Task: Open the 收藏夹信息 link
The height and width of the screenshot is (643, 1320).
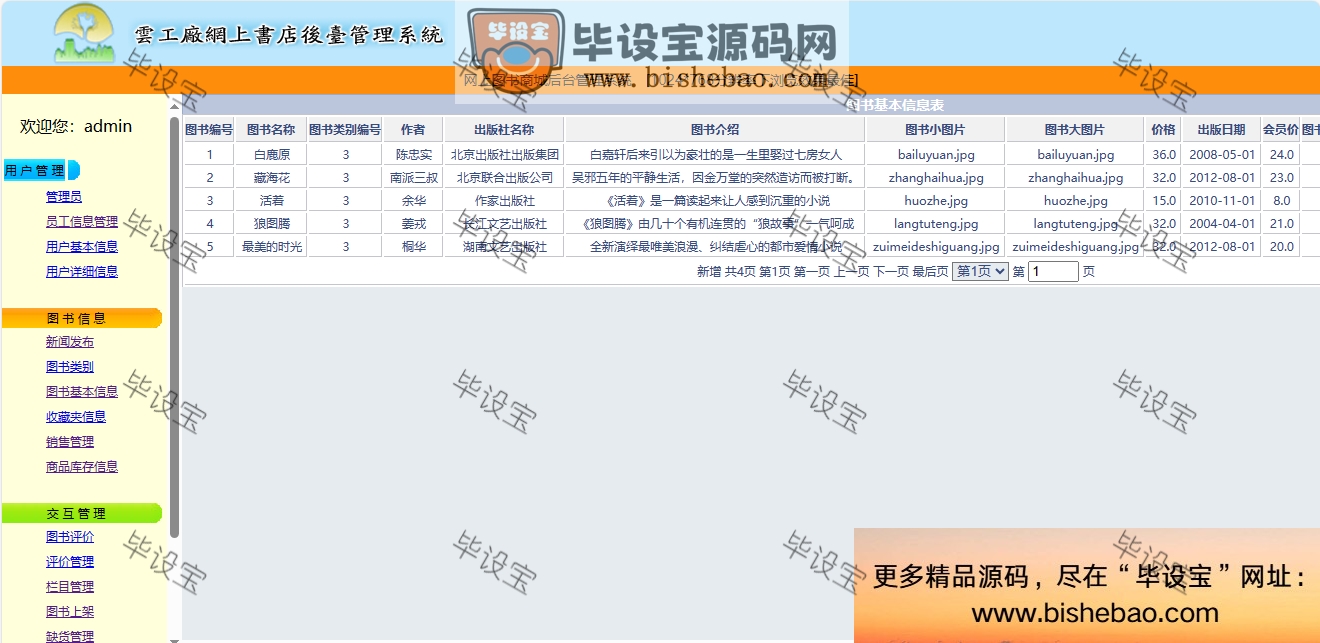Action: [76, 417]
